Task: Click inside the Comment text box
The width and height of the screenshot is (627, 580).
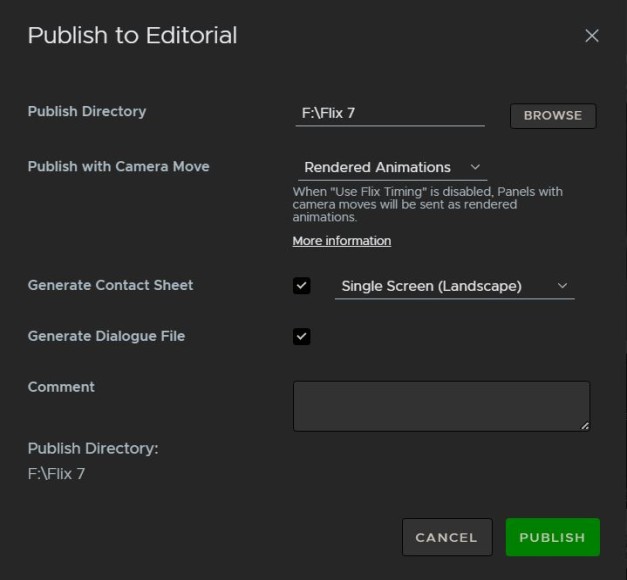Action: pos(440,405)
